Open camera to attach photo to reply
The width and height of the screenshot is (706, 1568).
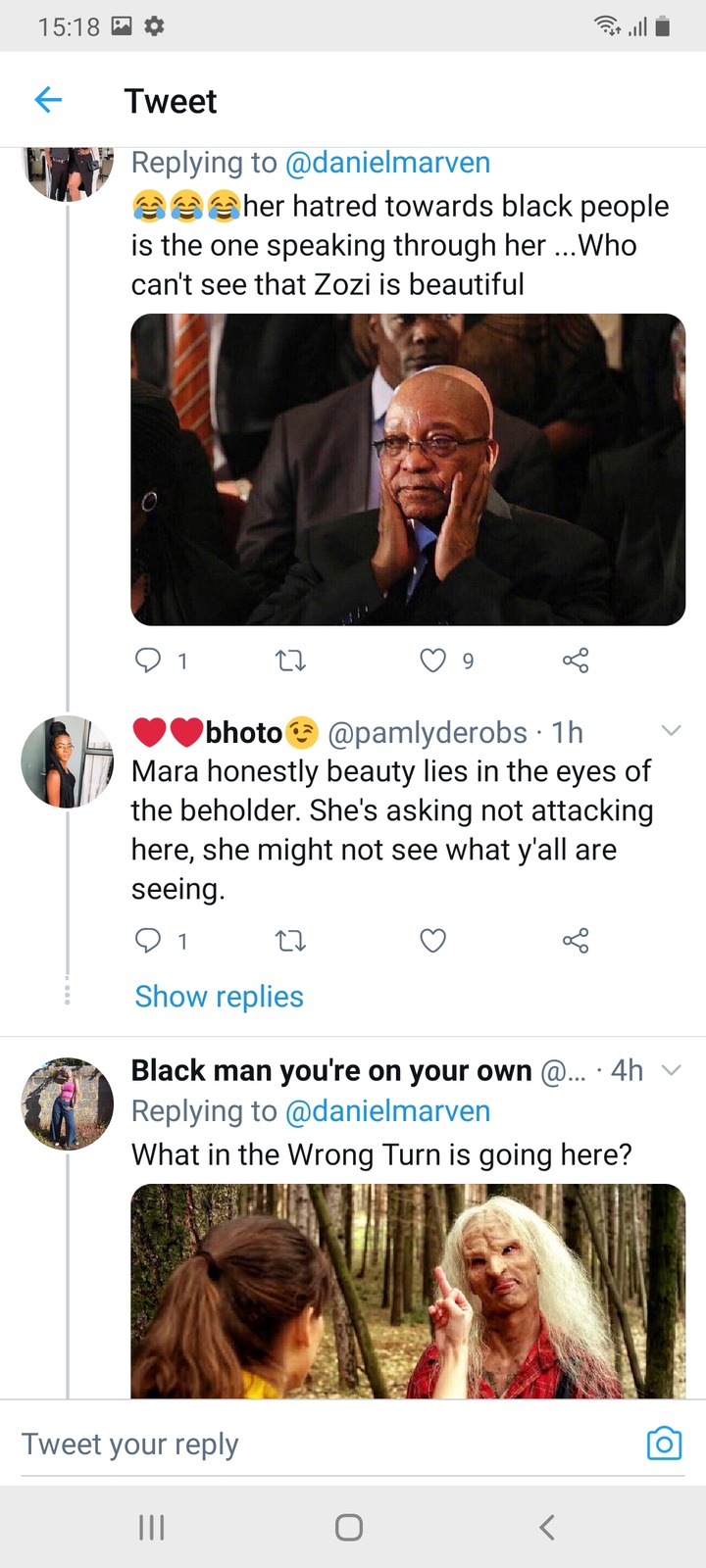664,1444
